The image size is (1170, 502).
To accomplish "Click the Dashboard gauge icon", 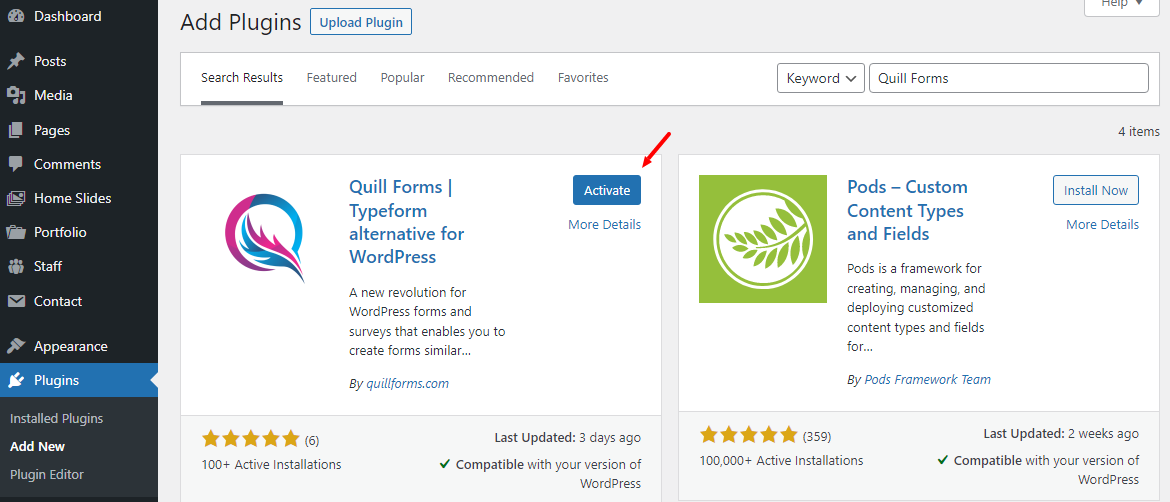I will (16, 16).
